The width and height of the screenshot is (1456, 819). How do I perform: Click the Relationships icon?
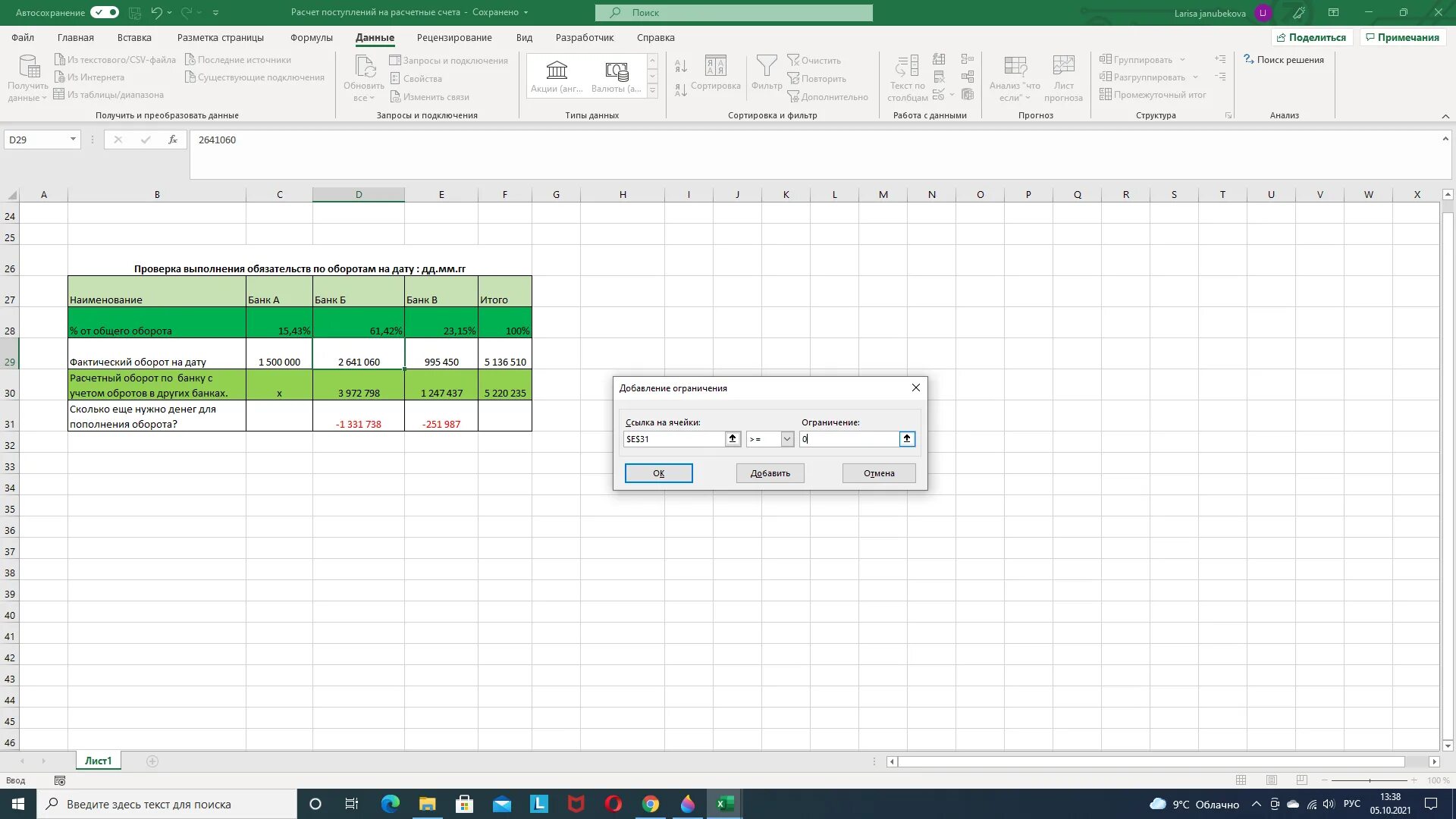click(968, 77)
